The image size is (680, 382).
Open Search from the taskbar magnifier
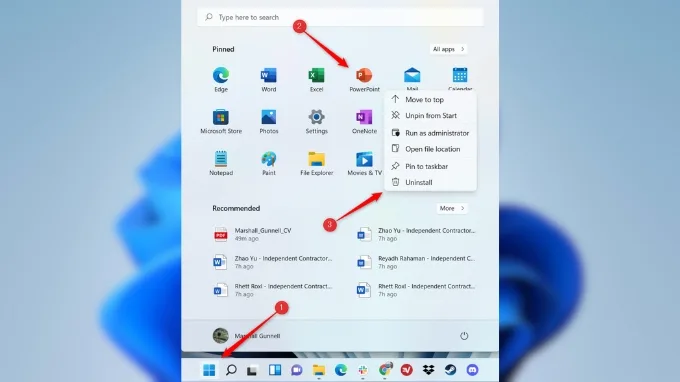coord(231,370)
